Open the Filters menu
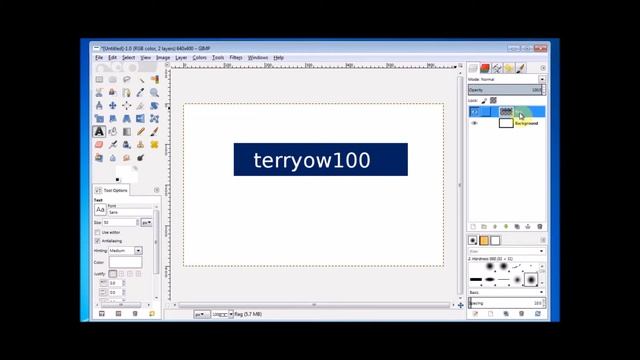The width and height of the screenshot is (640, 360). [x=236, y=58]
